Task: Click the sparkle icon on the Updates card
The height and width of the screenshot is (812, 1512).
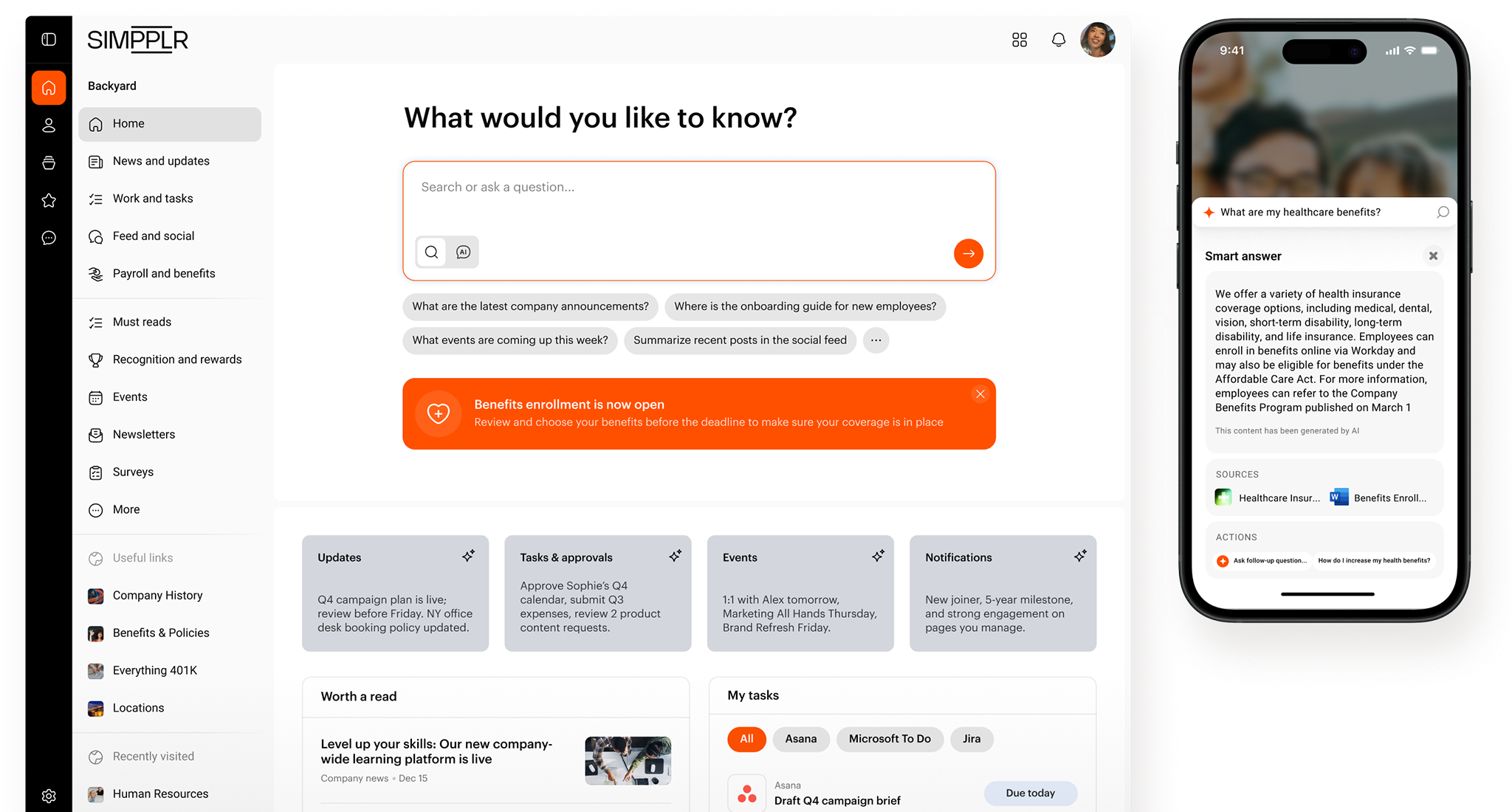Action: click(469, 556)
